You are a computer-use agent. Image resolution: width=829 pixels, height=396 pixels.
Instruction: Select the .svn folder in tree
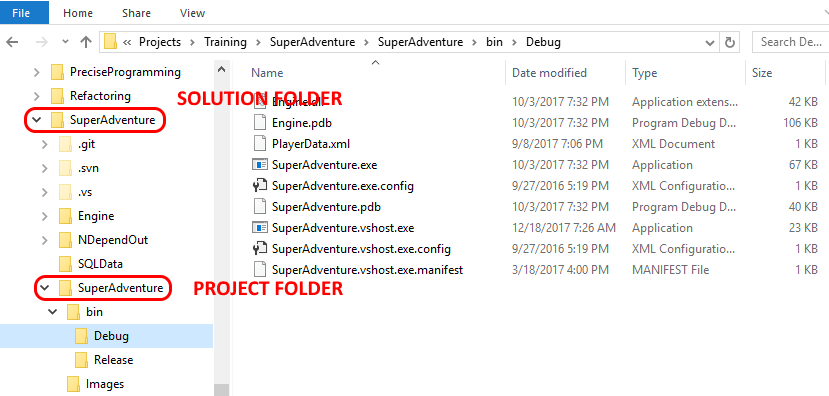click(x=88, y=168)
